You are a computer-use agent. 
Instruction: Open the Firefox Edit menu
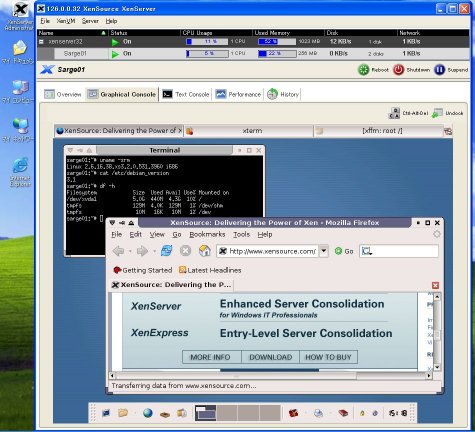tap(136, 234)
